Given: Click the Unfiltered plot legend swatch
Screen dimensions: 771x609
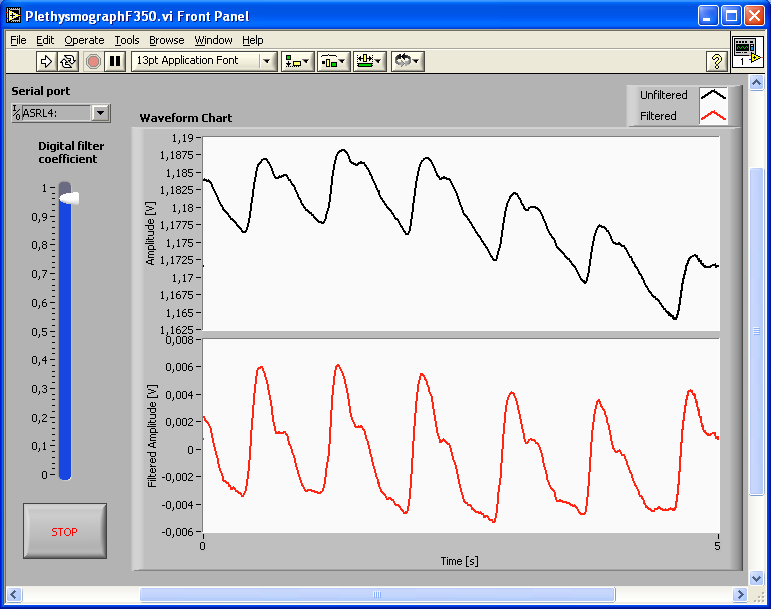Looking at the screenshot, I should [713, 95].
